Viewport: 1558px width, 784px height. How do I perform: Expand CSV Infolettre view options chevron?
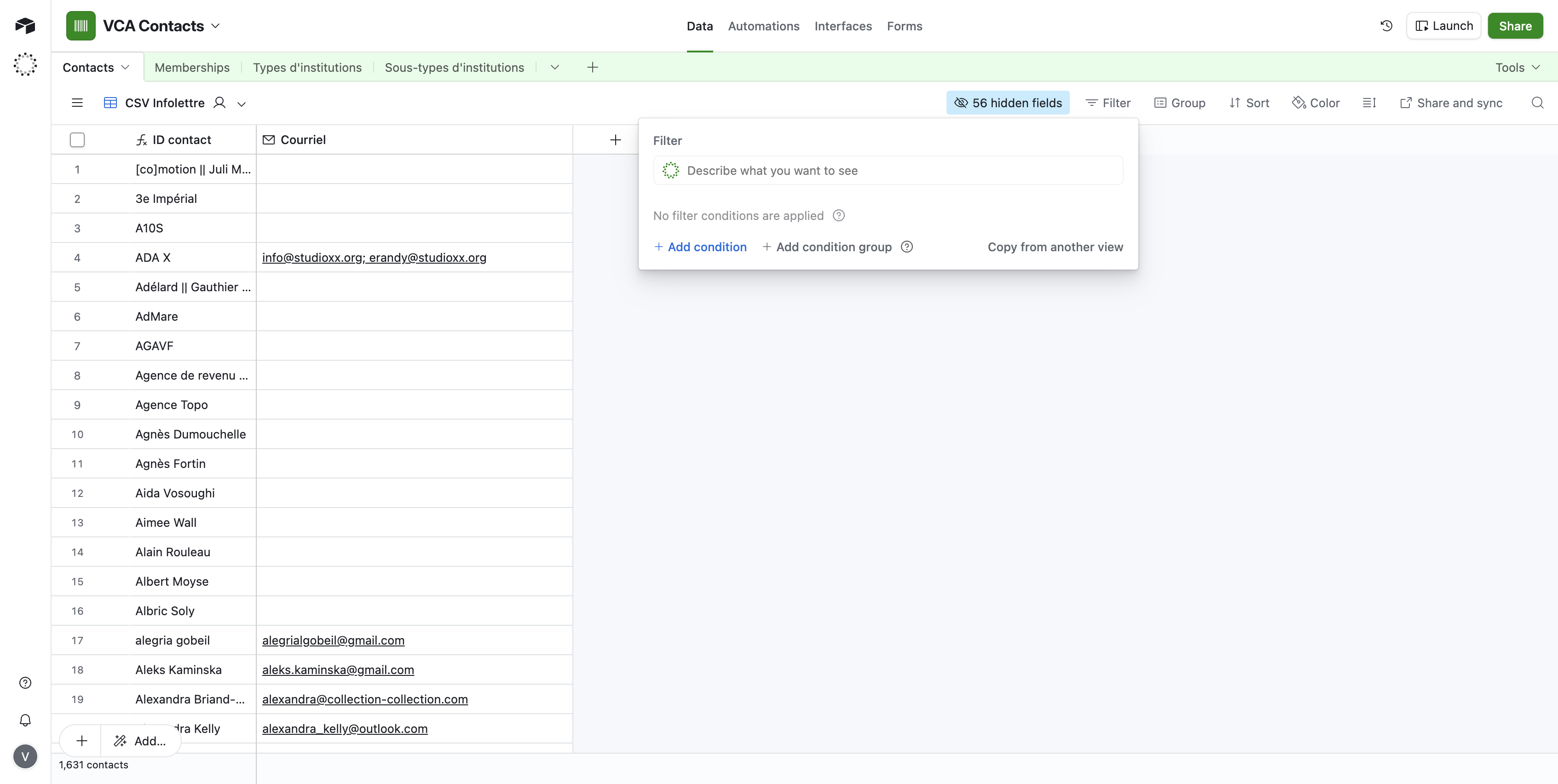tap(241, 104)
